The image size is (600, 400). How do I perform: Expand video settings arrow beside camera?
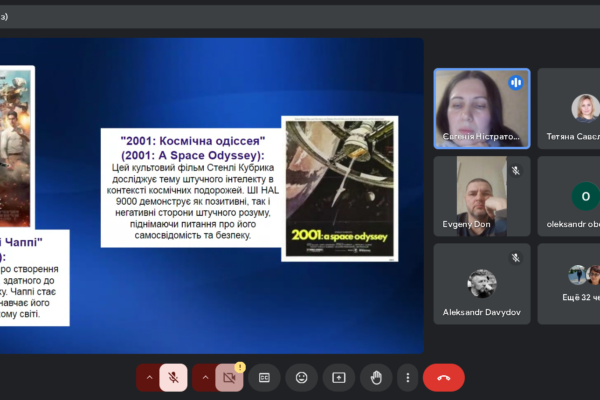pyautogui.click(x=205, y=378)
